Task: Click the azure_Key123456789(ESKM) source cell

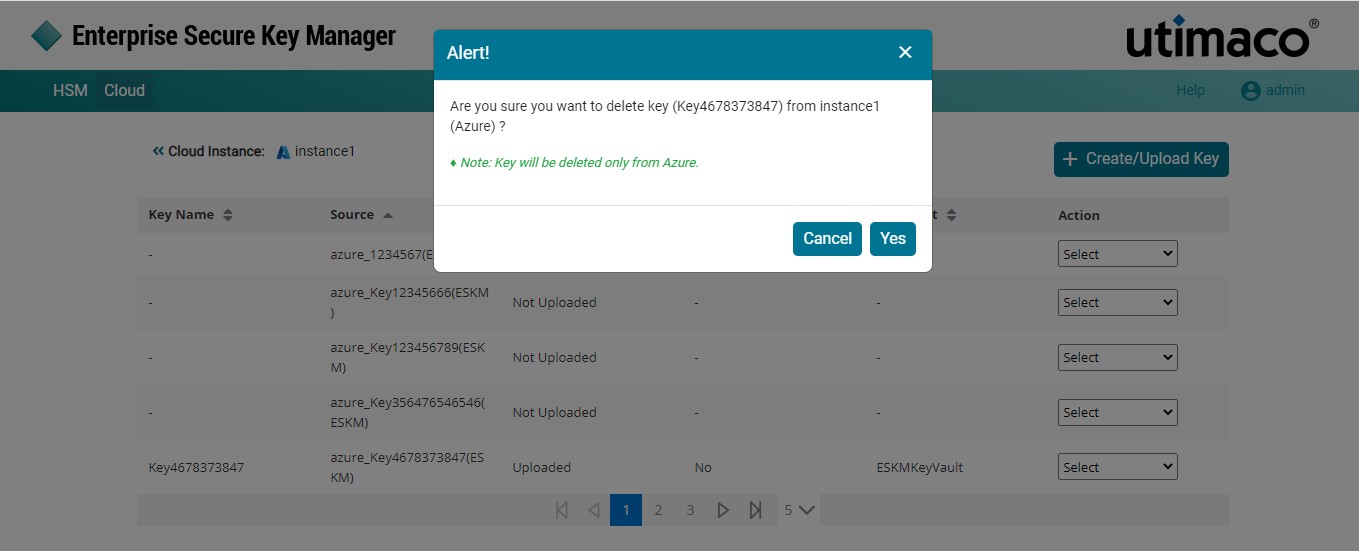Action: coord(408,357)
